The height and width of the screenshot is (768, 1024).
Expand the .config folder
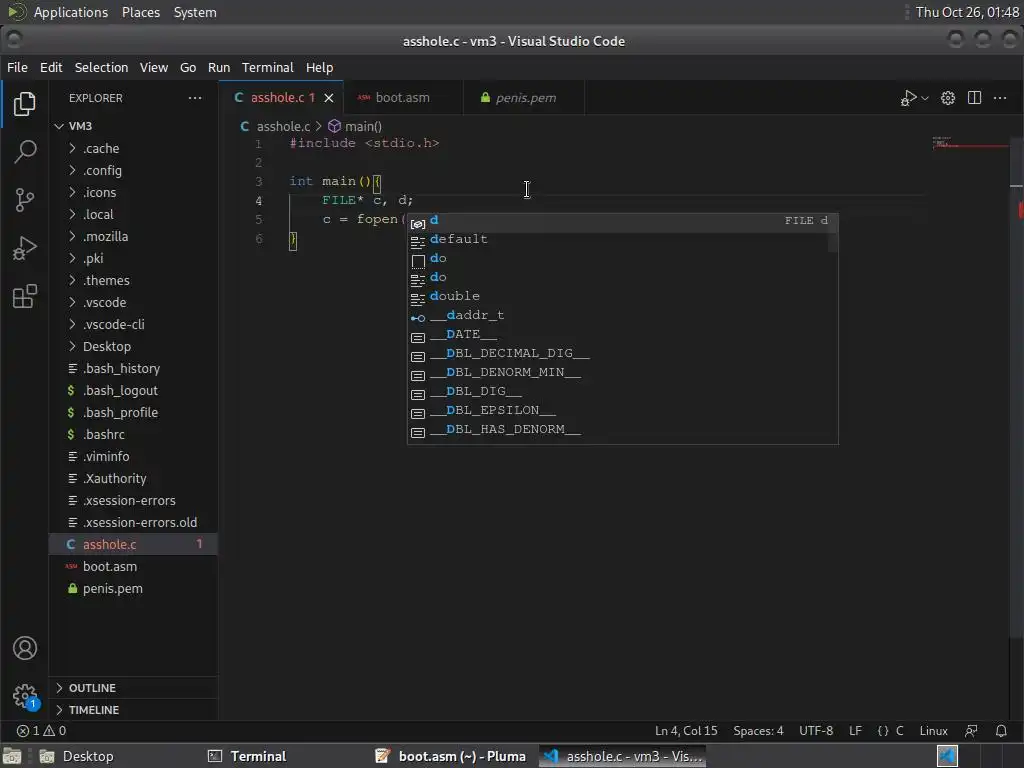point(133,170)
